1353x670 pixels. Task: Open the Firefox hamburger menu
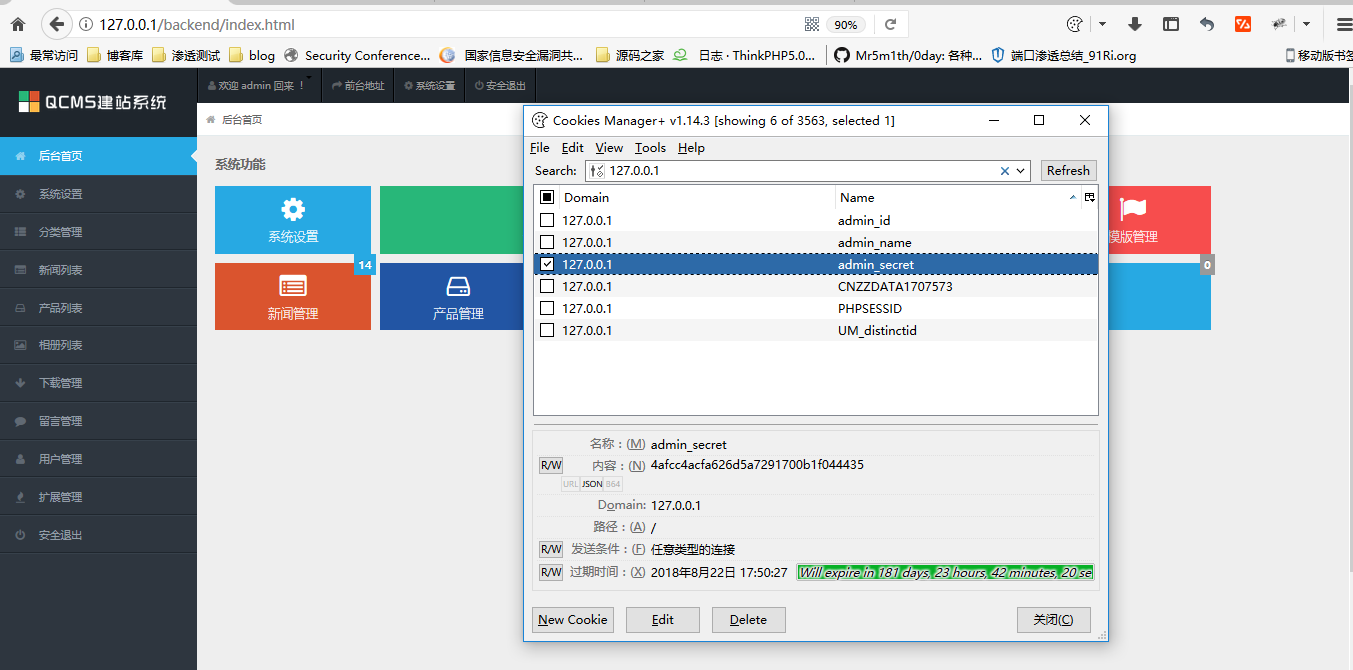tap(1341, 24)
